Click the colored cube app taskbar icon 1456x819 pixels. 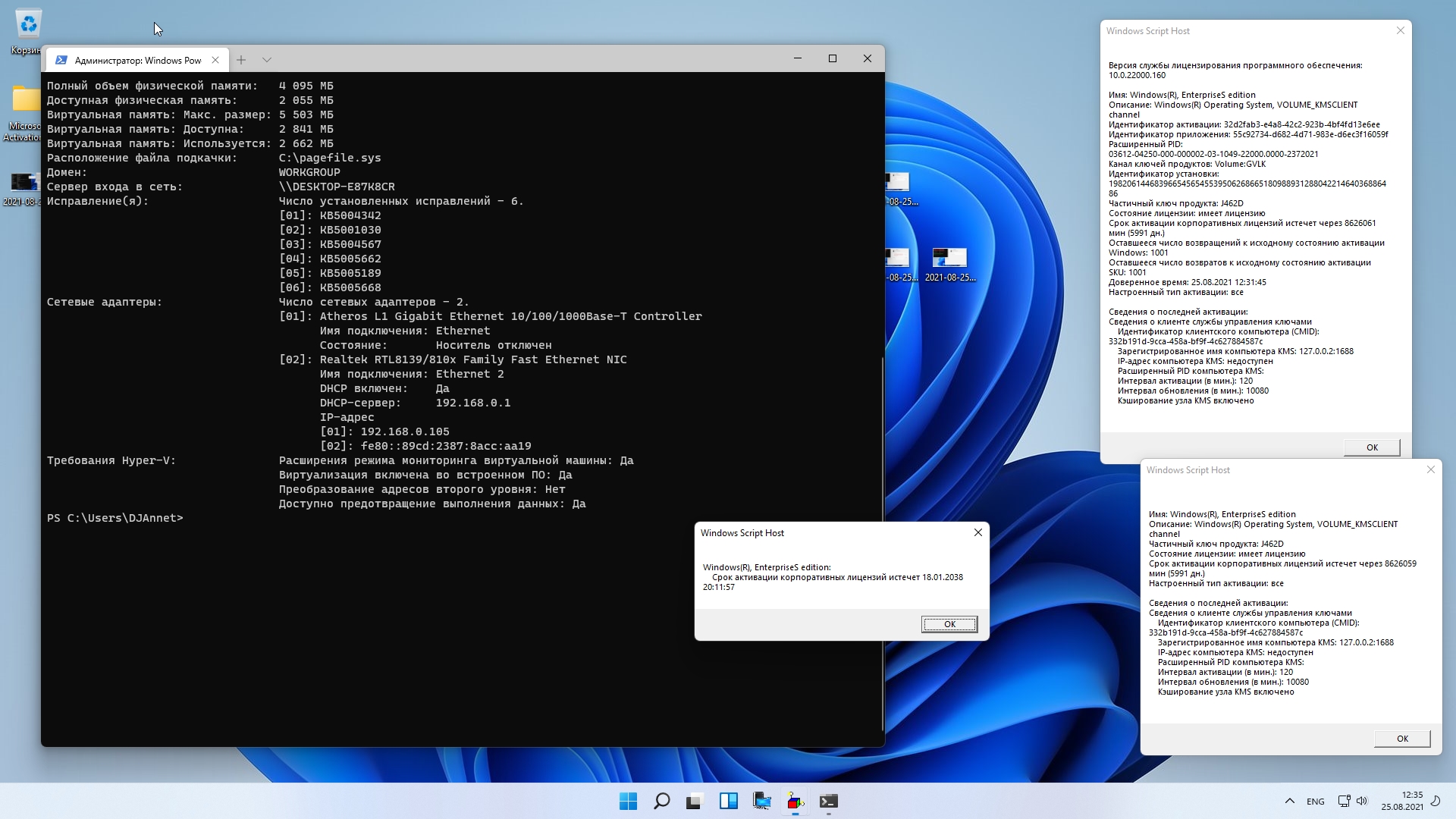[x=795, y=801]
